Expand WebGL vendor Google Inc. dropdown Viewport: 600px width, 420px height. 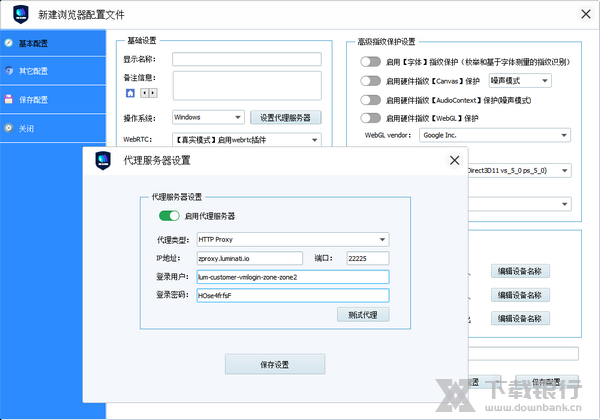click(495, 135)
